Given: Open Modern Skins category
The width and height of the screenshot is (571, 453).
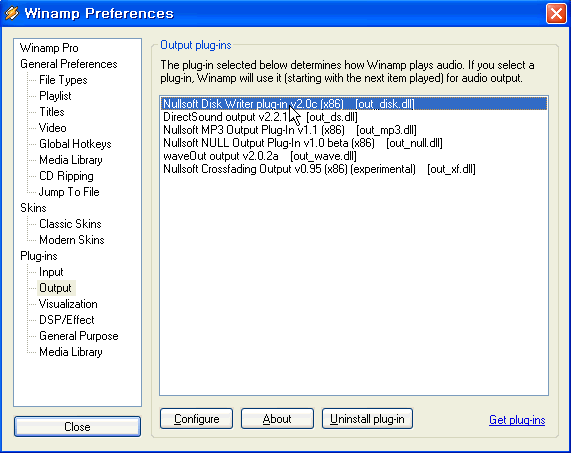Looking at the screenshot, I should [72, 240].
